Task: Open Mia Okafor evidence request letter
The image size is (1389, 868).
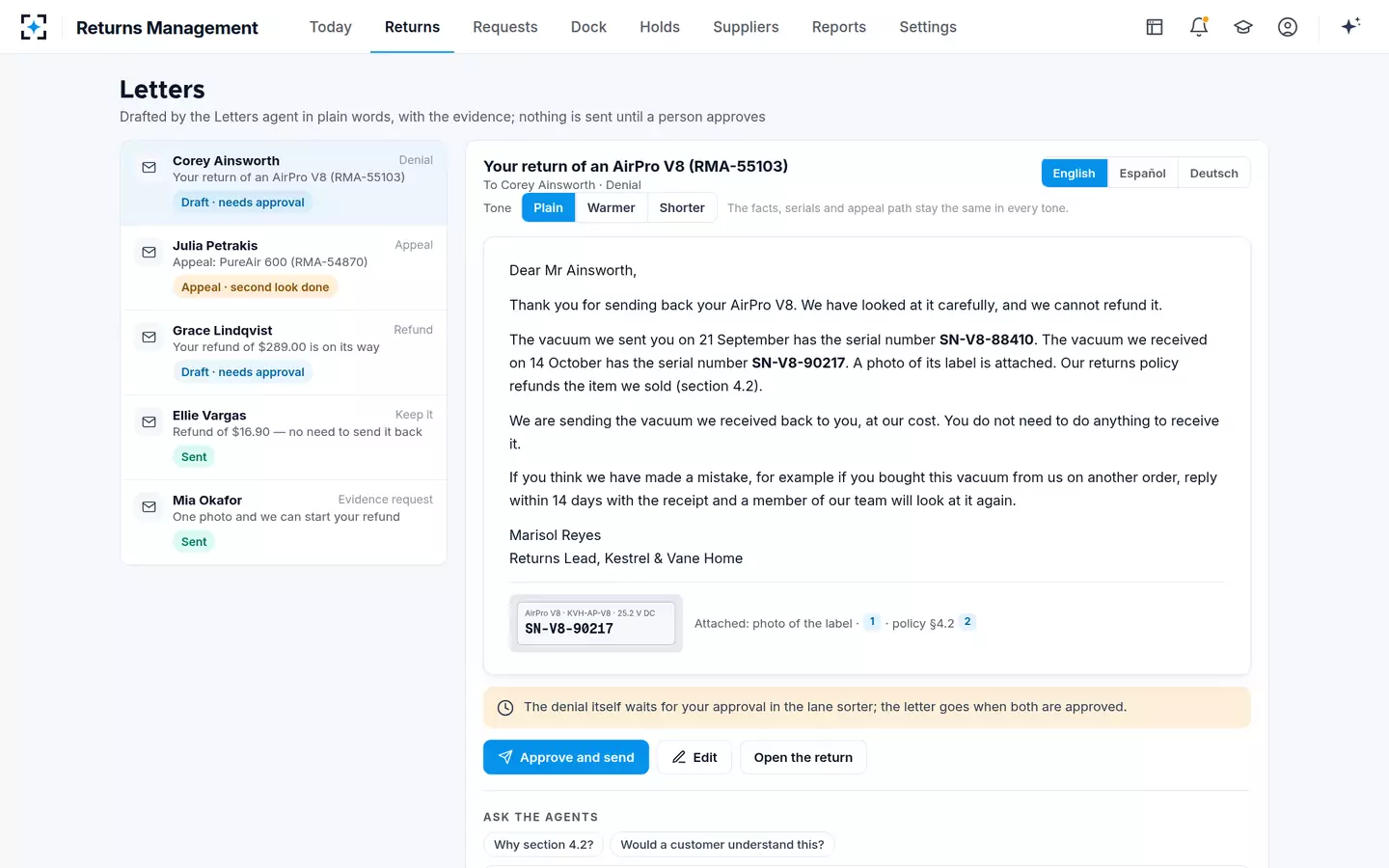Action: [x=284, y=522]
